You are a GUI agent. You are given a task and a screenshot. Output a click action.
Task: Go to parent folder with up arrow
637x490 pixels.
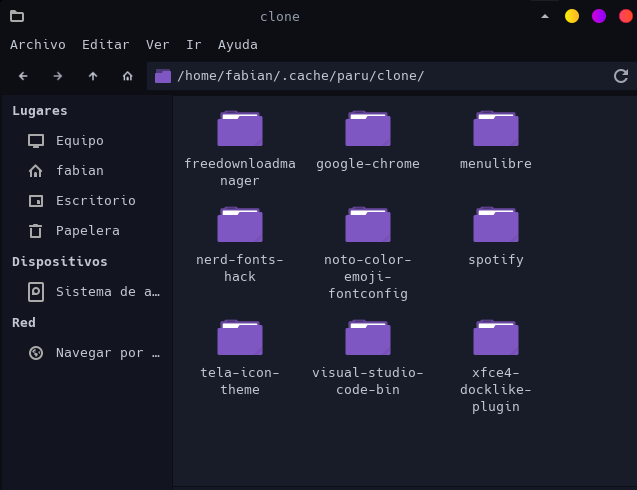[x=93, y=76]
